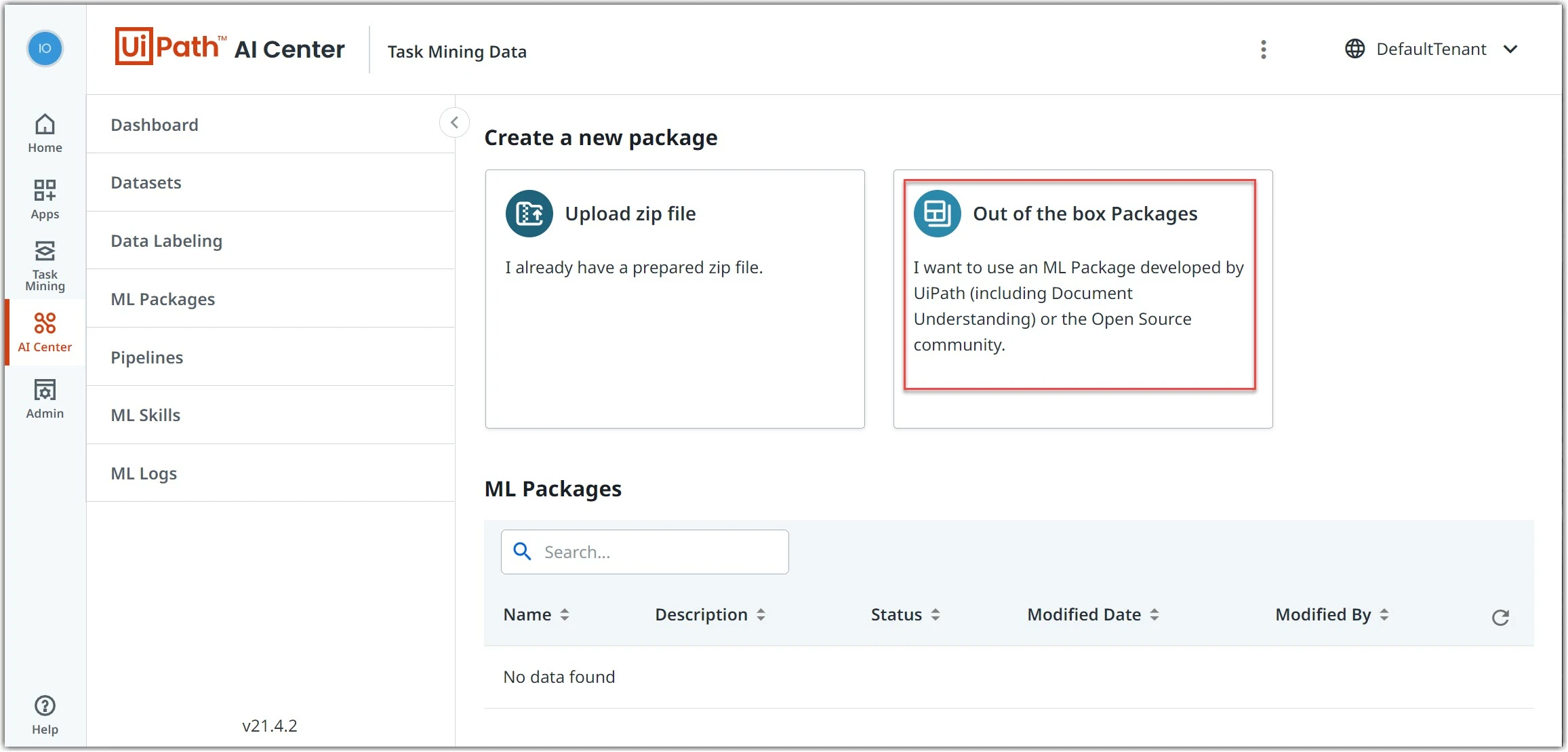This screenshot has height=752, width=1568.
Task: Click the 'No data found' message
Action: [x=559, y=677]
